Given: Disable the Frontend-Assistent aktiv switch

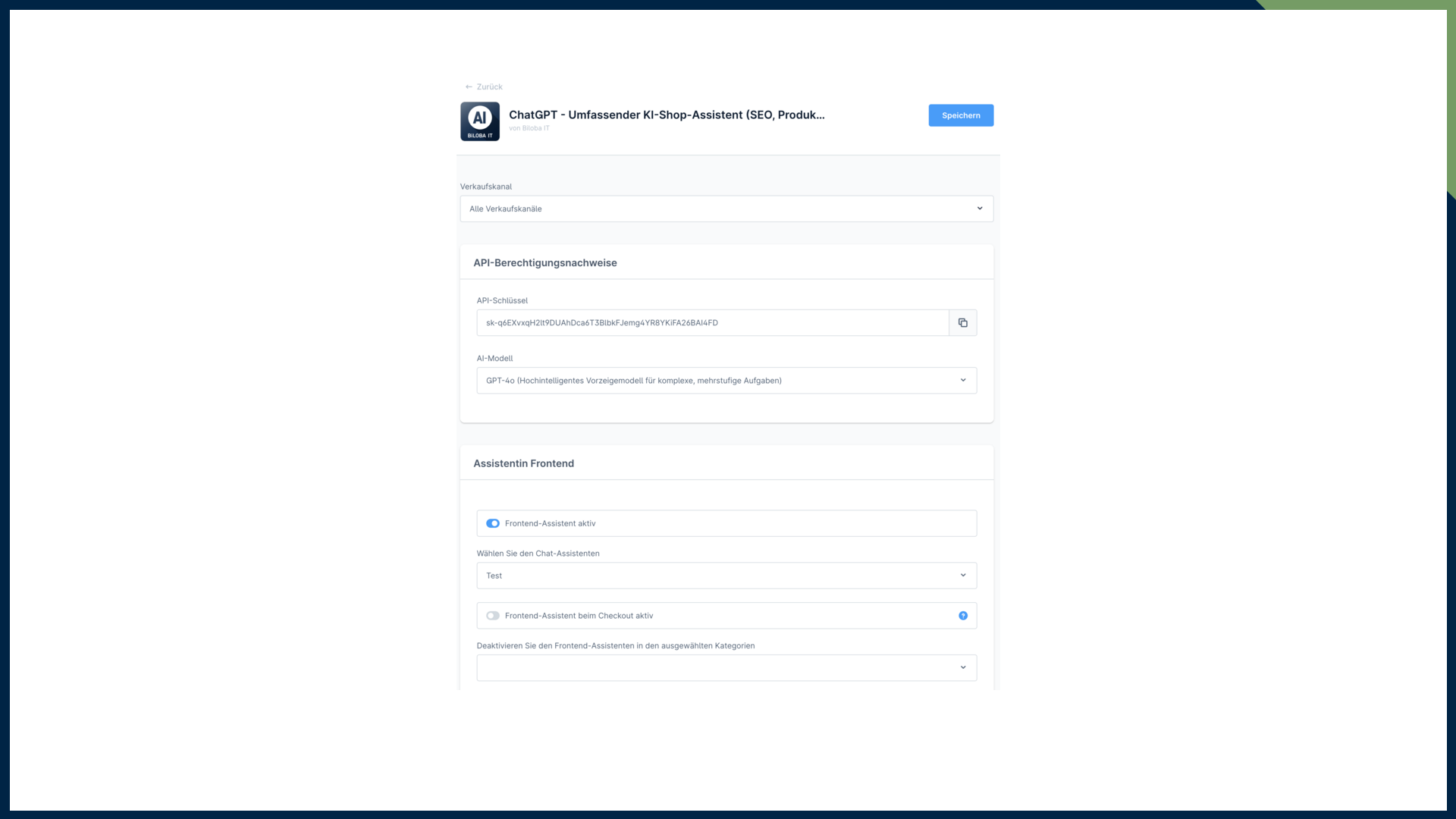Looking at the screenshot, I should coord(493,523).
